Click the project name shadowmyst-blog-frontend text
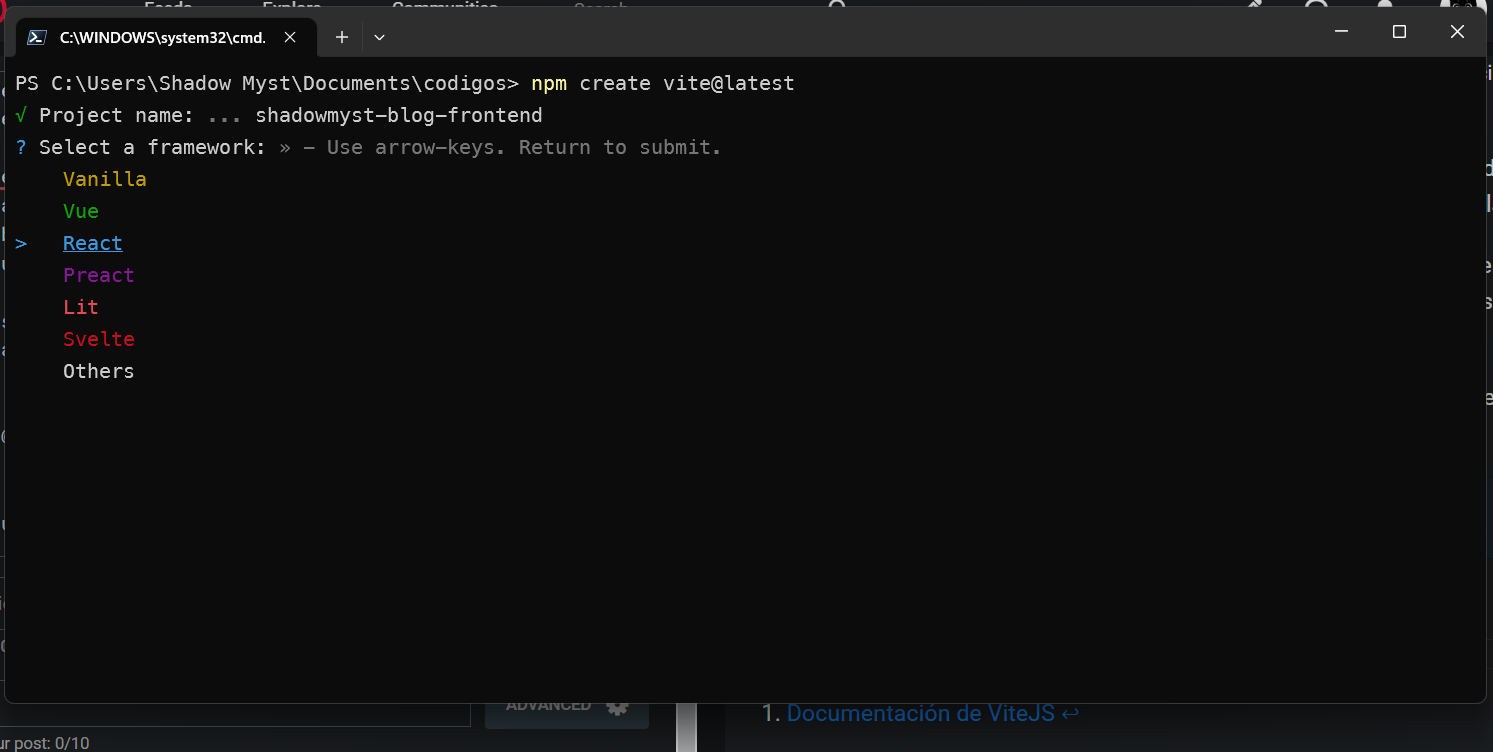This screenshot has height=752, width=1493. [399, 115]
